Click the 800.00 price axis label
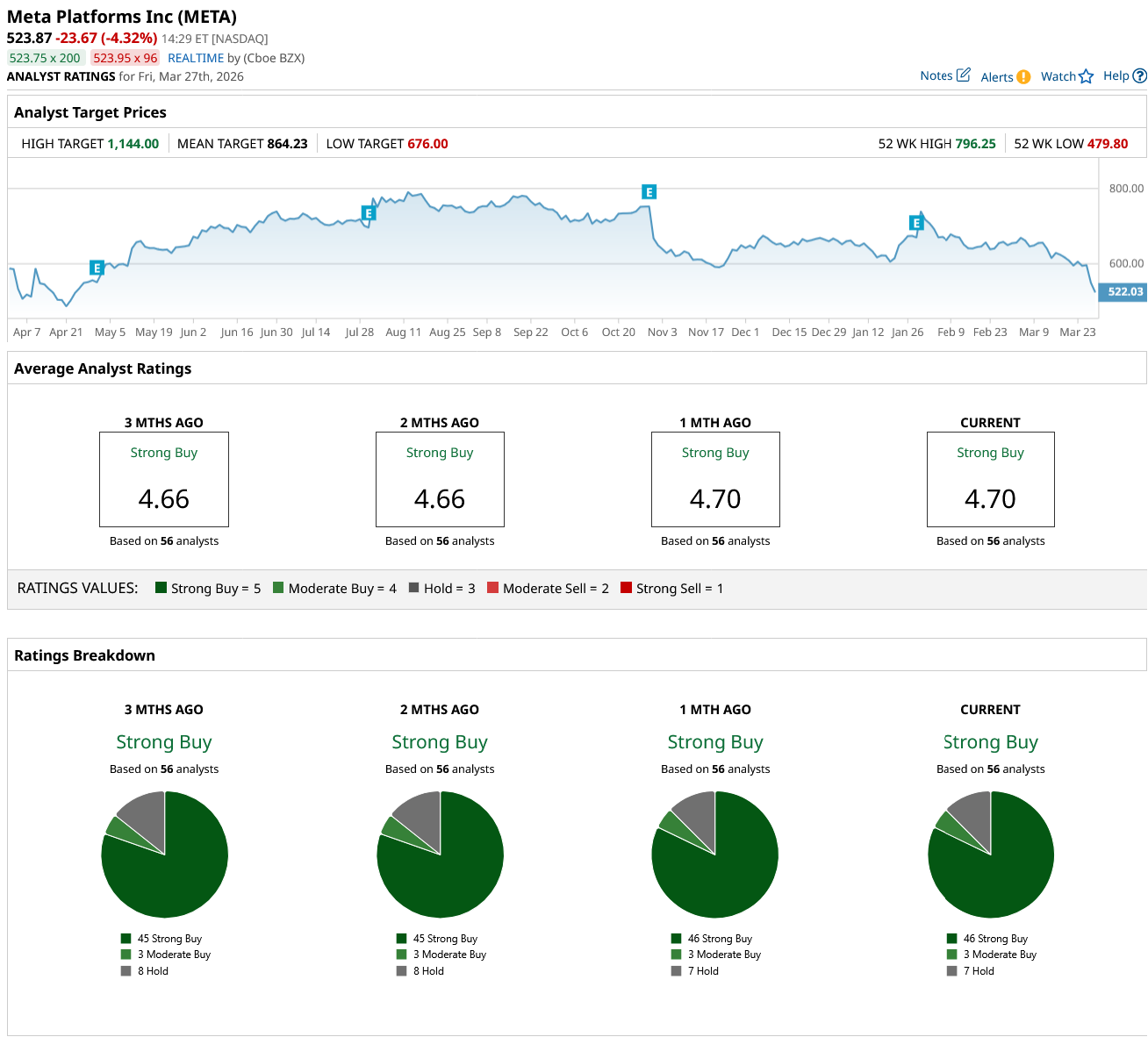Viewport: 1148px width, 1037px height. 1127,189
